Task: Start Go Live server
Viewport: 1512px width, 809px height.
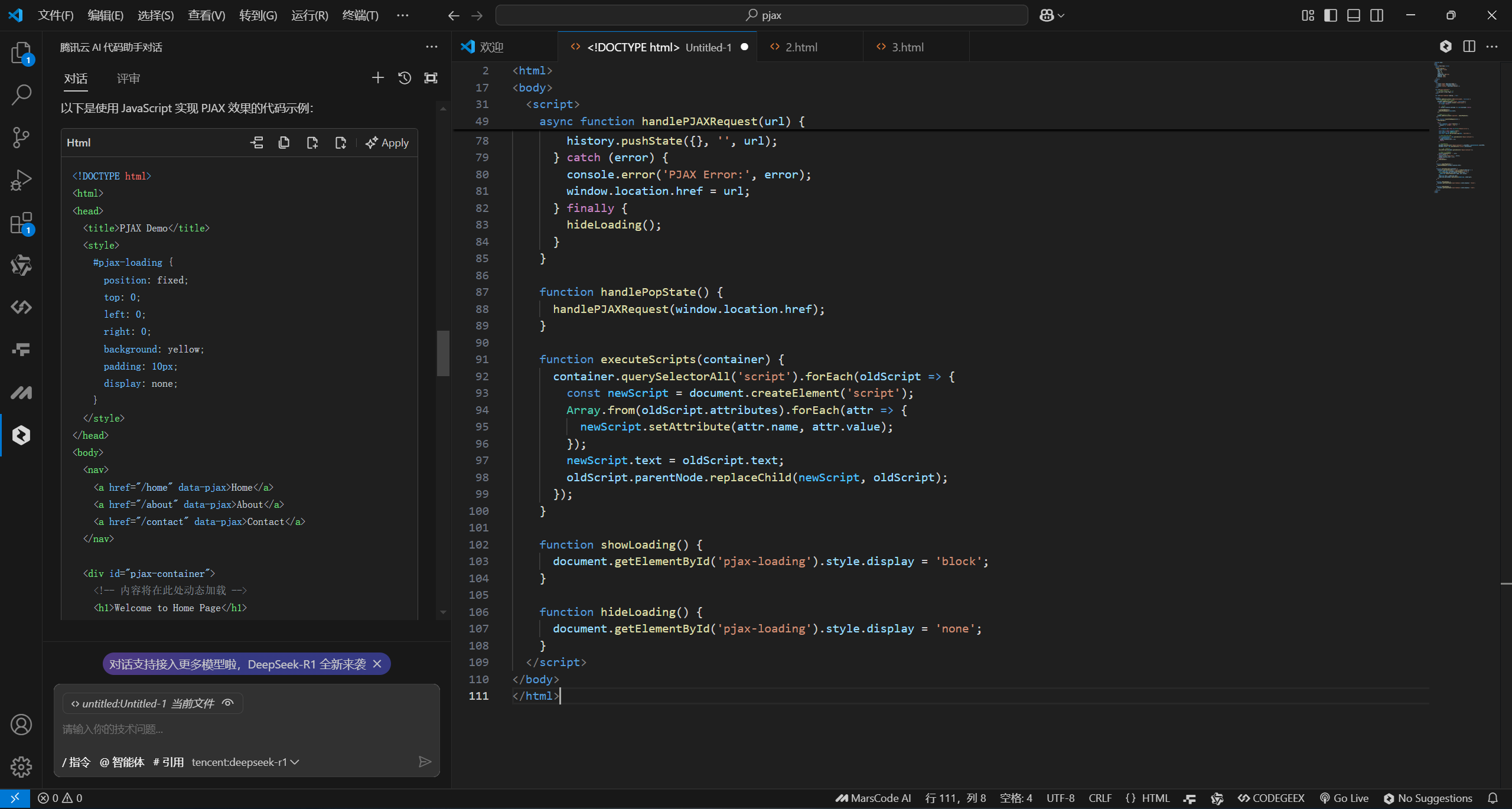Action: (x=1344, y=798)
